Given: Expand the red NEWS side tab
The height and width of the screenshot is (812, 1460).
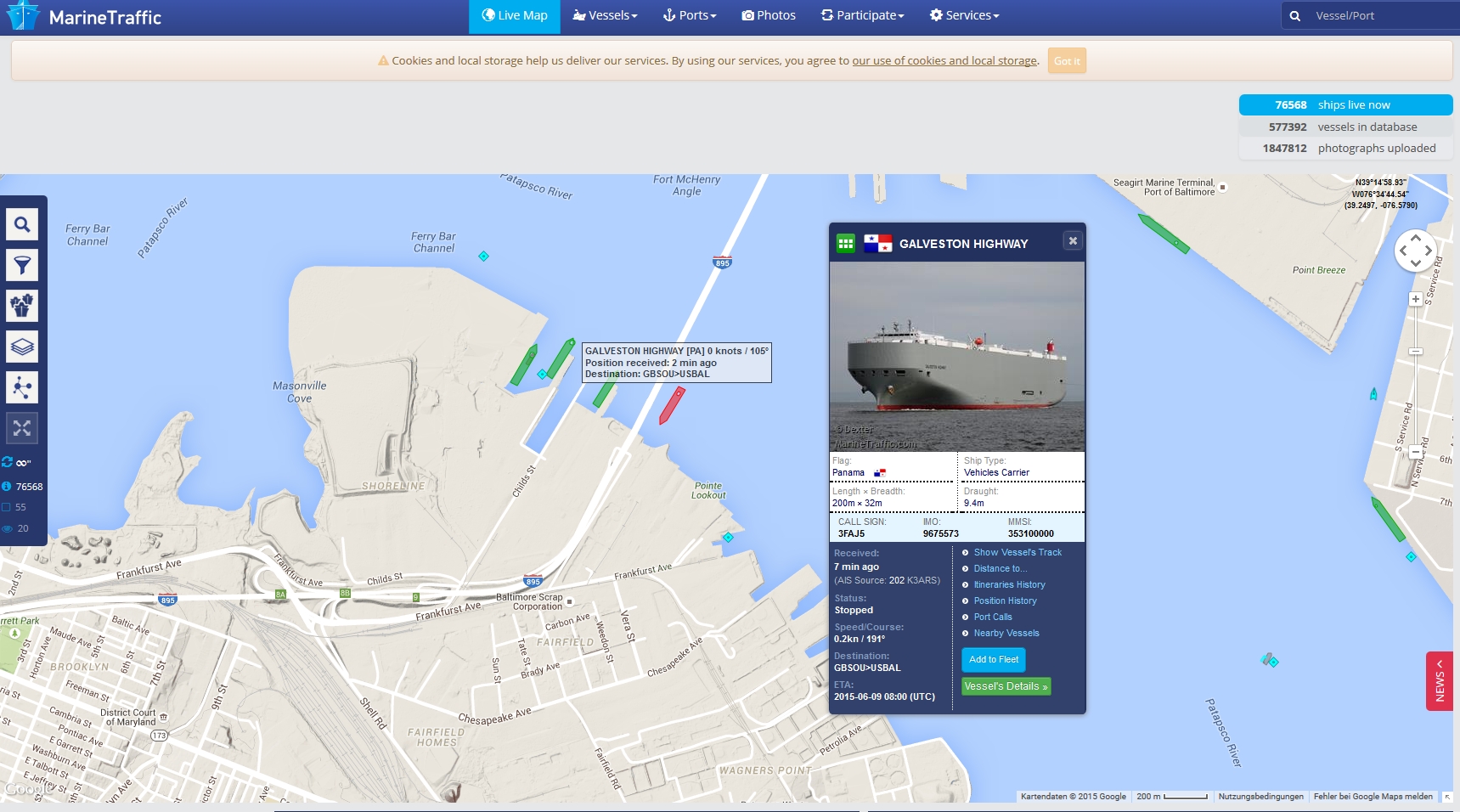Looking at the screenshot, I should click(x=1440, y=681).
